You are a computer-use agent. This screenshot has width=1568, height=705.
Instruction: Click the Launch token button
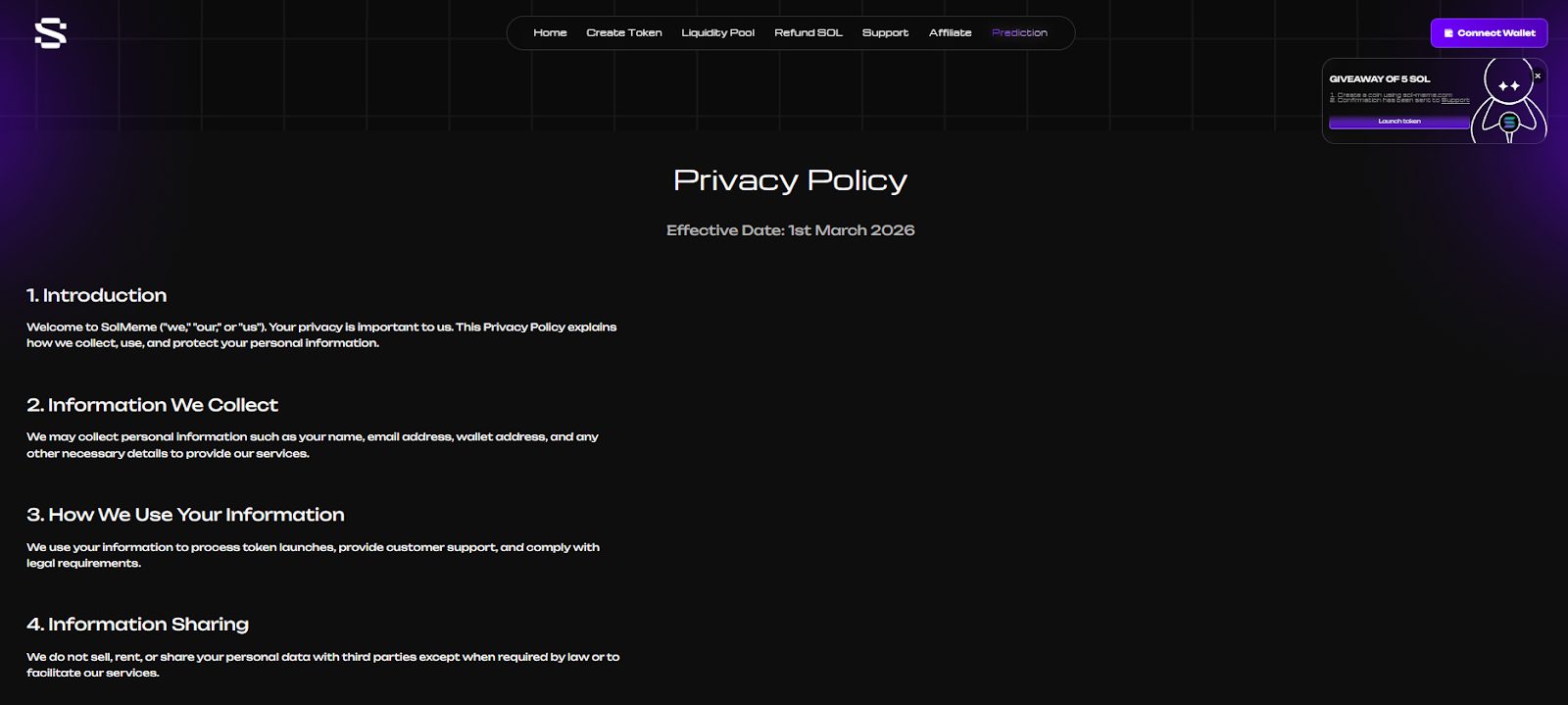pyautogui.click(x=1398, y=122)
